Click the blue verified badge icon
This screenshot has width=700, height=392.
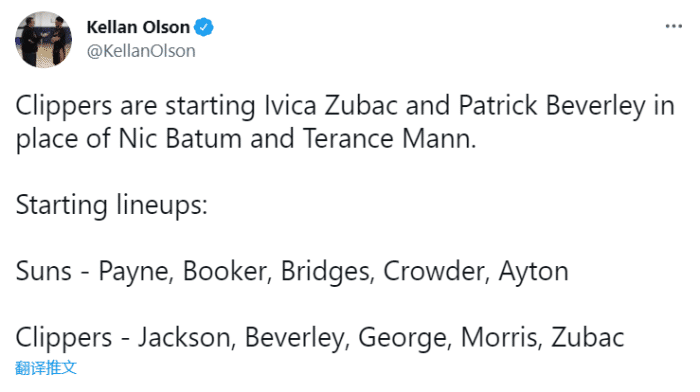204,27
